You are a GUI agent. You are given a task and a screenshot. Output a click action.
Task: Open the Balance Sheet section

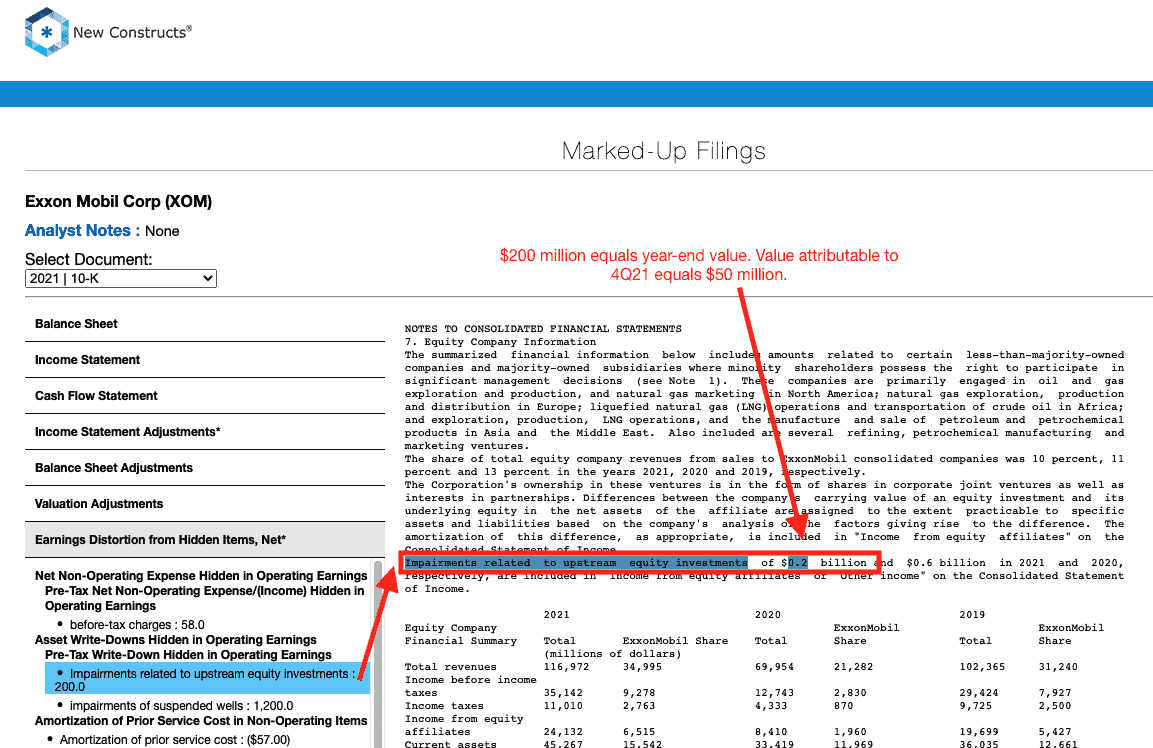click(205, 324)
